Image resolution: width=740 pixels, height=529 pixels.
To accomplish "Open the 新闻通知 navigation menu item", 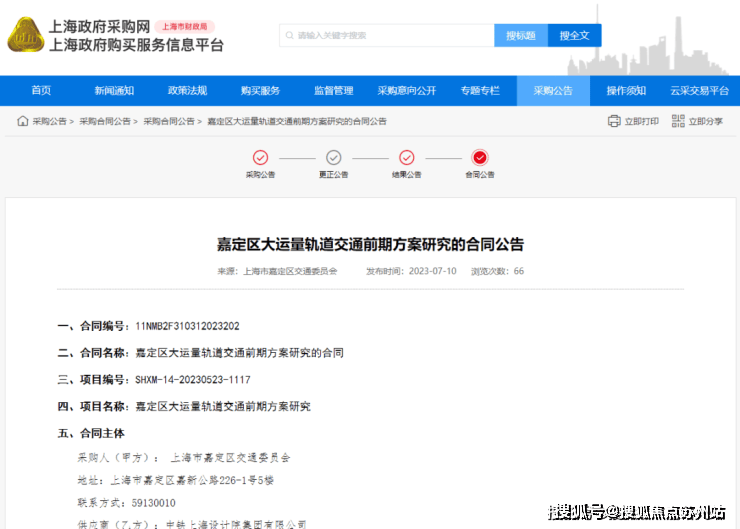I will pos(114,91).
